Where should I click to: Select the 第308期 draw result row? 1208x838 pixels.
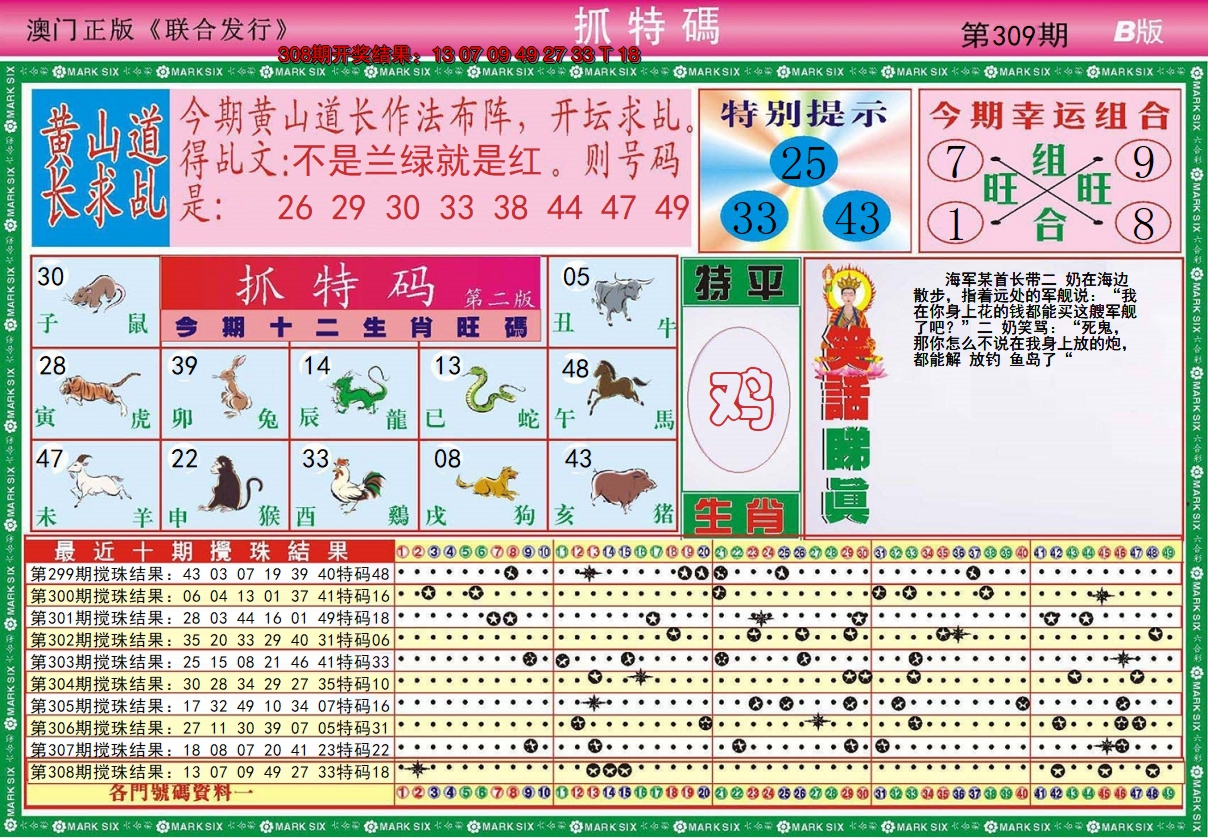coord(210,772)
